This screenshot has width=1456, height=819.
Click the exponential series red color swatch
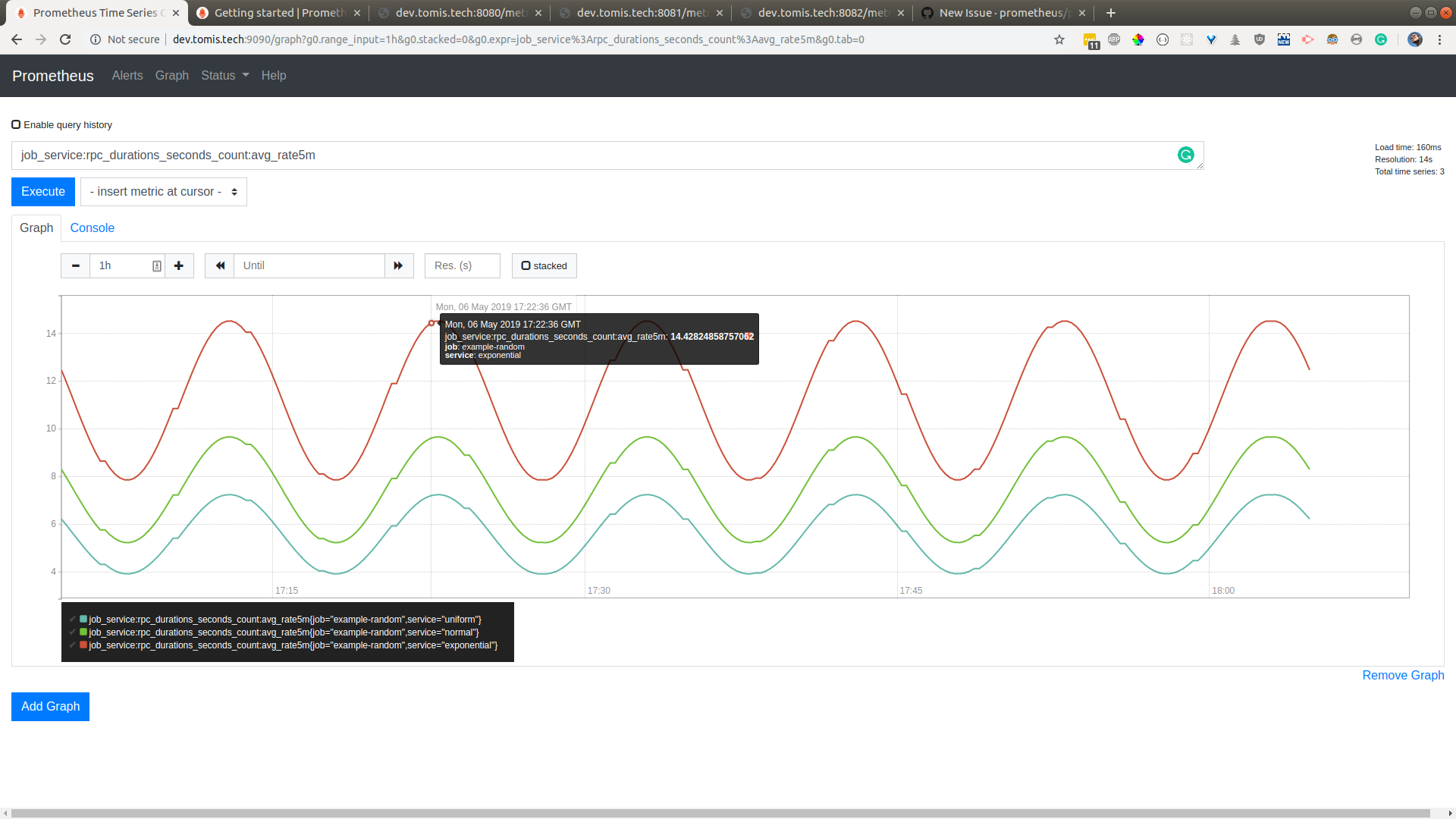[x=83, y=645]
